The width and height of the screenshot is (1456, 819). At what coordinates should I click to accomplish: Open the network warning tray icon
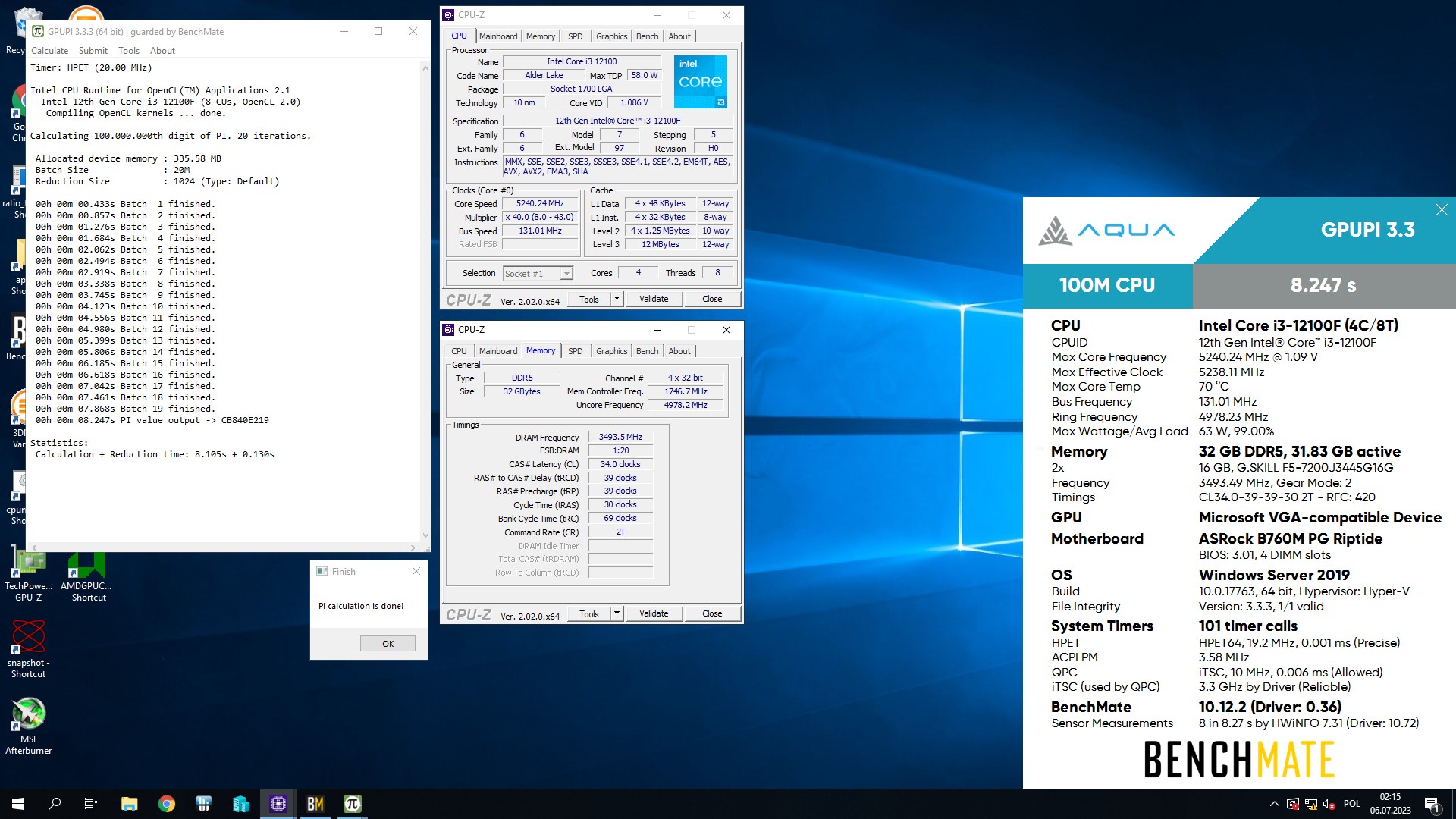click(1310, 804)
